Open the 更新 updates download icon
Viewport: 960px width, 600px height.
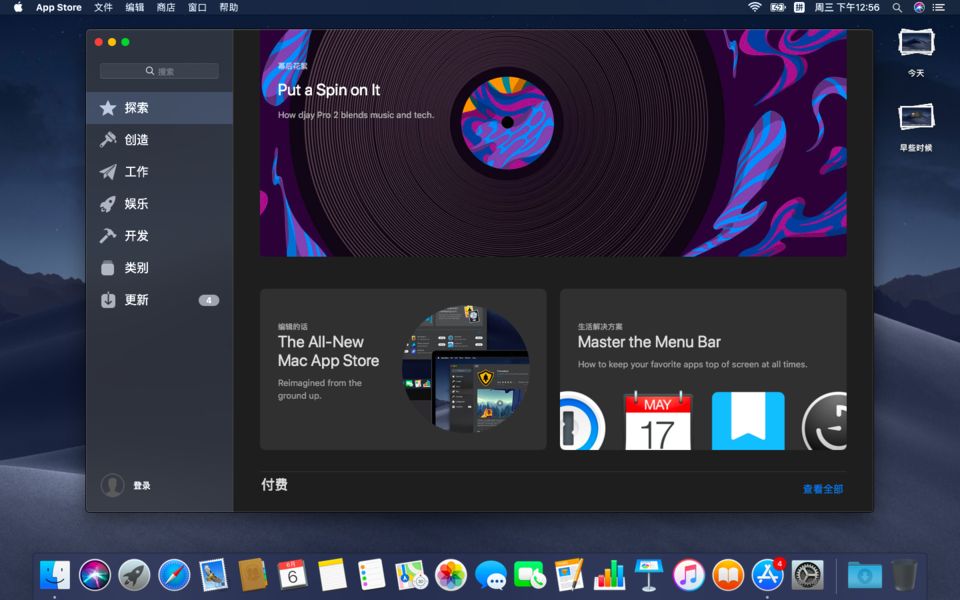pyautogui.click(x=108, y=299)
